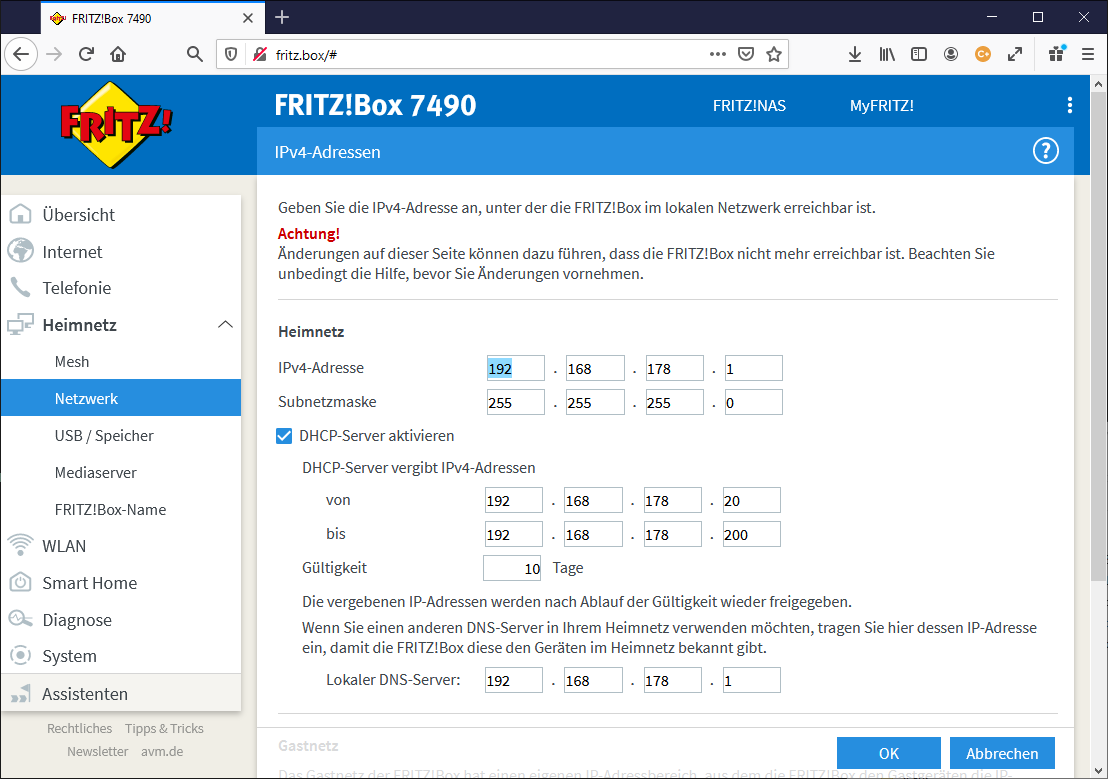Click the orange extension icon in toolbar
1108x779 pixels.
(x=983, y=54)
